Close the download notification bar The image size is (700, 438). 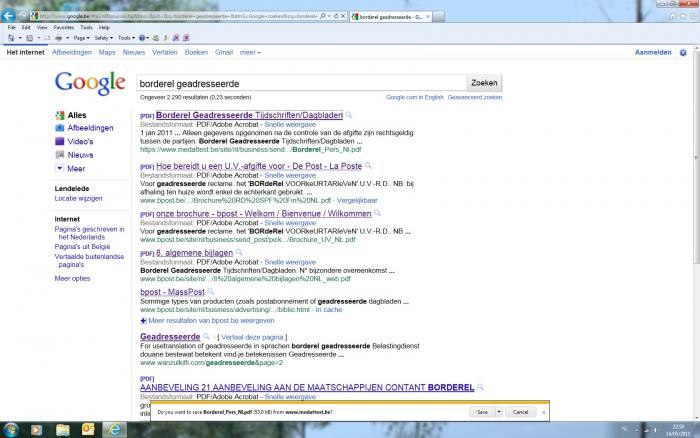[543, 412]
